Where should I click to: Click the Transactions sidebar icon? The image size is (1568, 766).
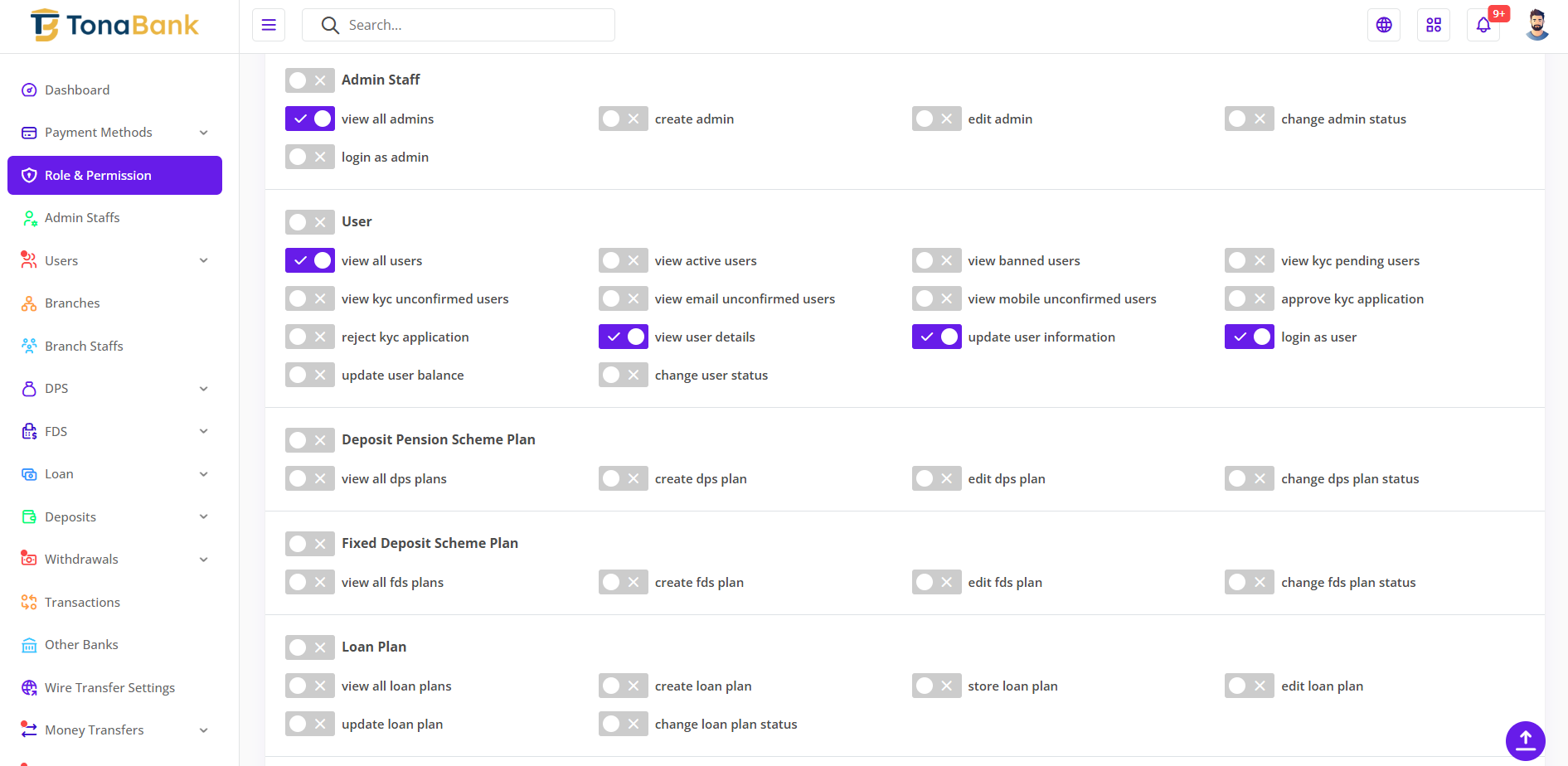[29, 603]
